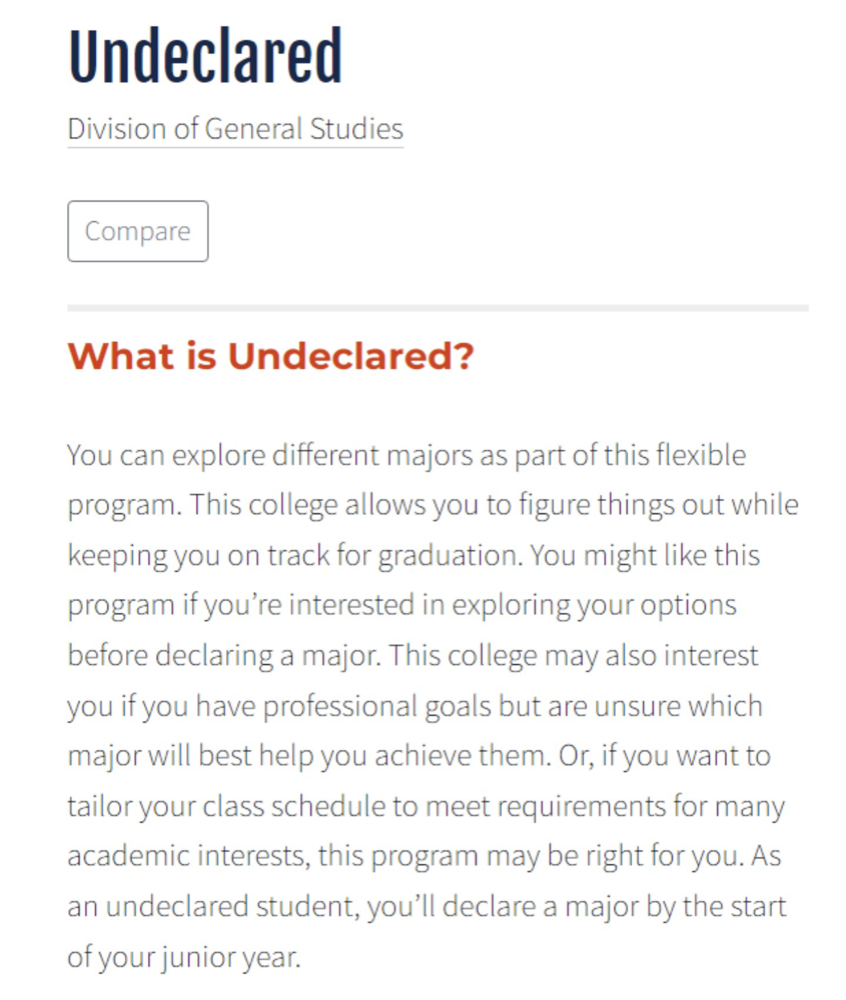This screenshot has height=1000, width=846.
Task: Click the Compare button
Action: pos(138,231)
